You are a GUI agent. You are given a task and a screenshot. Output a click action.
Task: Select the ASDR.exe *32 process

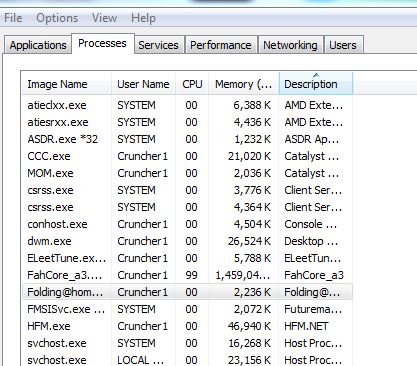pos(187,139)
